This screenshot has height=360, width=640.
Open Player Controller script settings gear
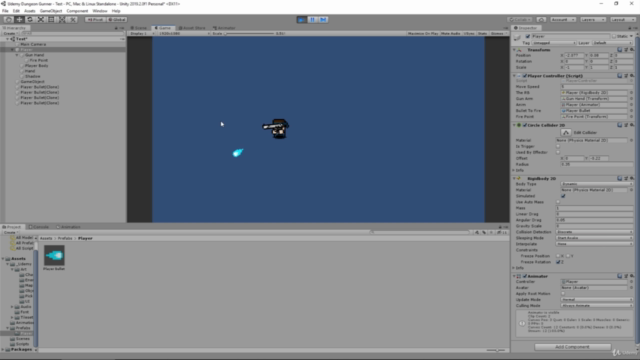632,76
